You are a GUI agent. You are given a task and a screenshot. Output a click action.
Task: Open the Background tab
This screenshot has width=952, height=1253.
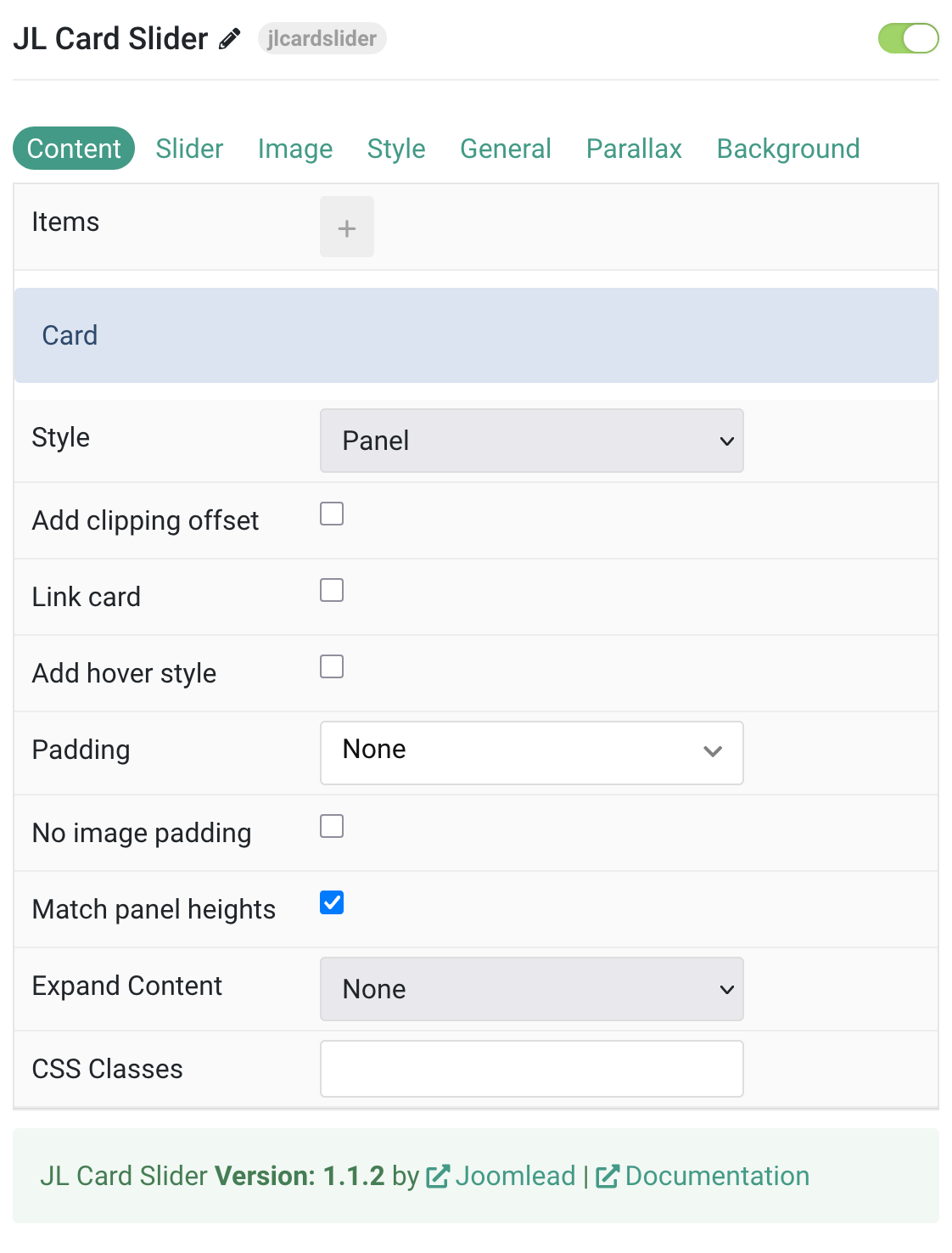point(788,149)
